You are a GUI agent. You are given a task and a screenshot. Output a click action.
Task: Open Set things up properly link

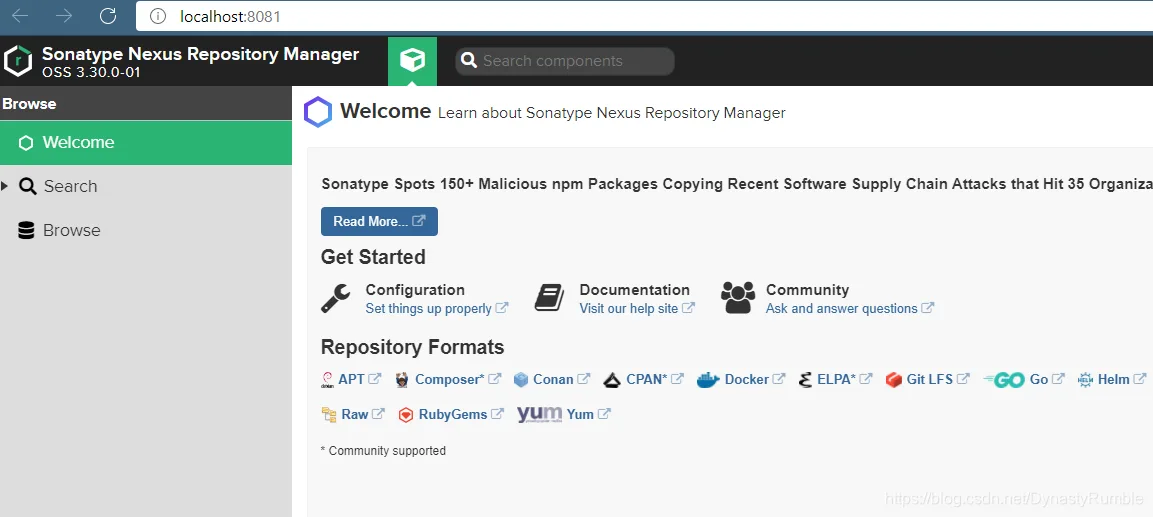click(x=436, y=308)
